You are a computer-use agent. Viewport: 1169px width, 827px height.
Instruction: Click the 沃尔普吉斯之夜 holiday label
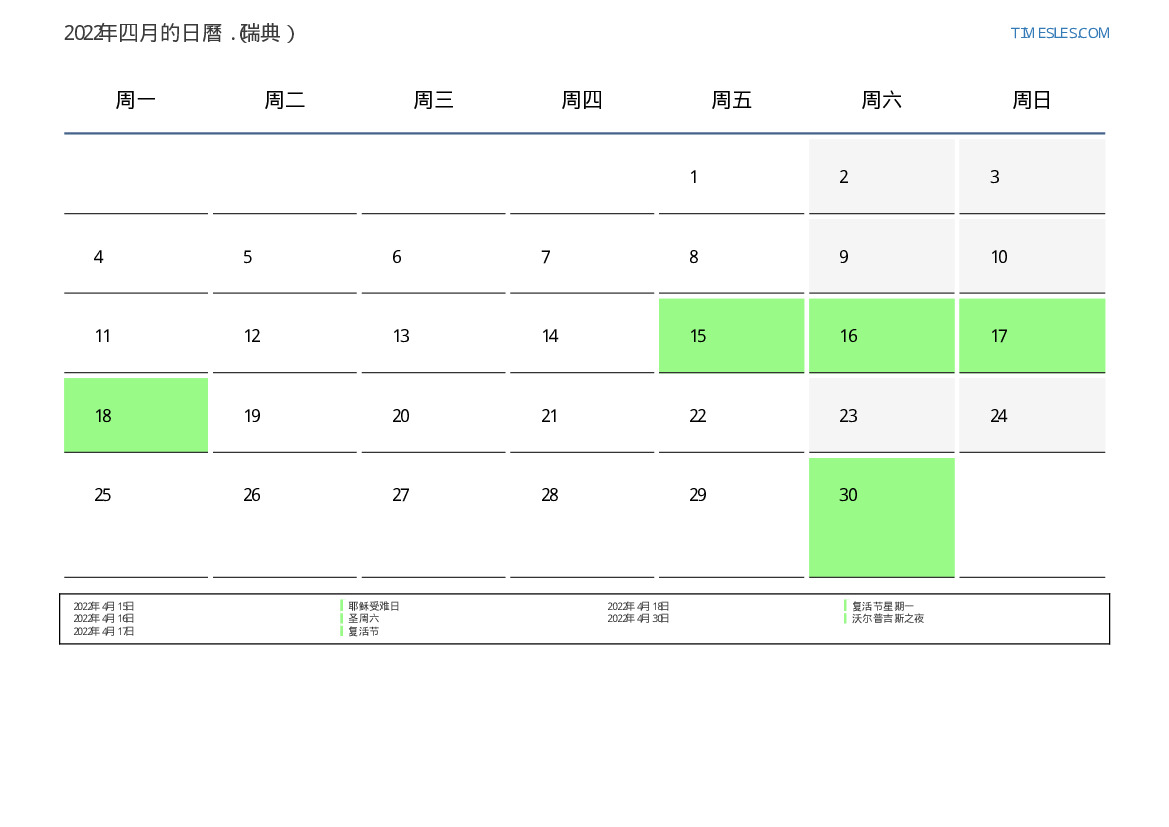[887, 619]
